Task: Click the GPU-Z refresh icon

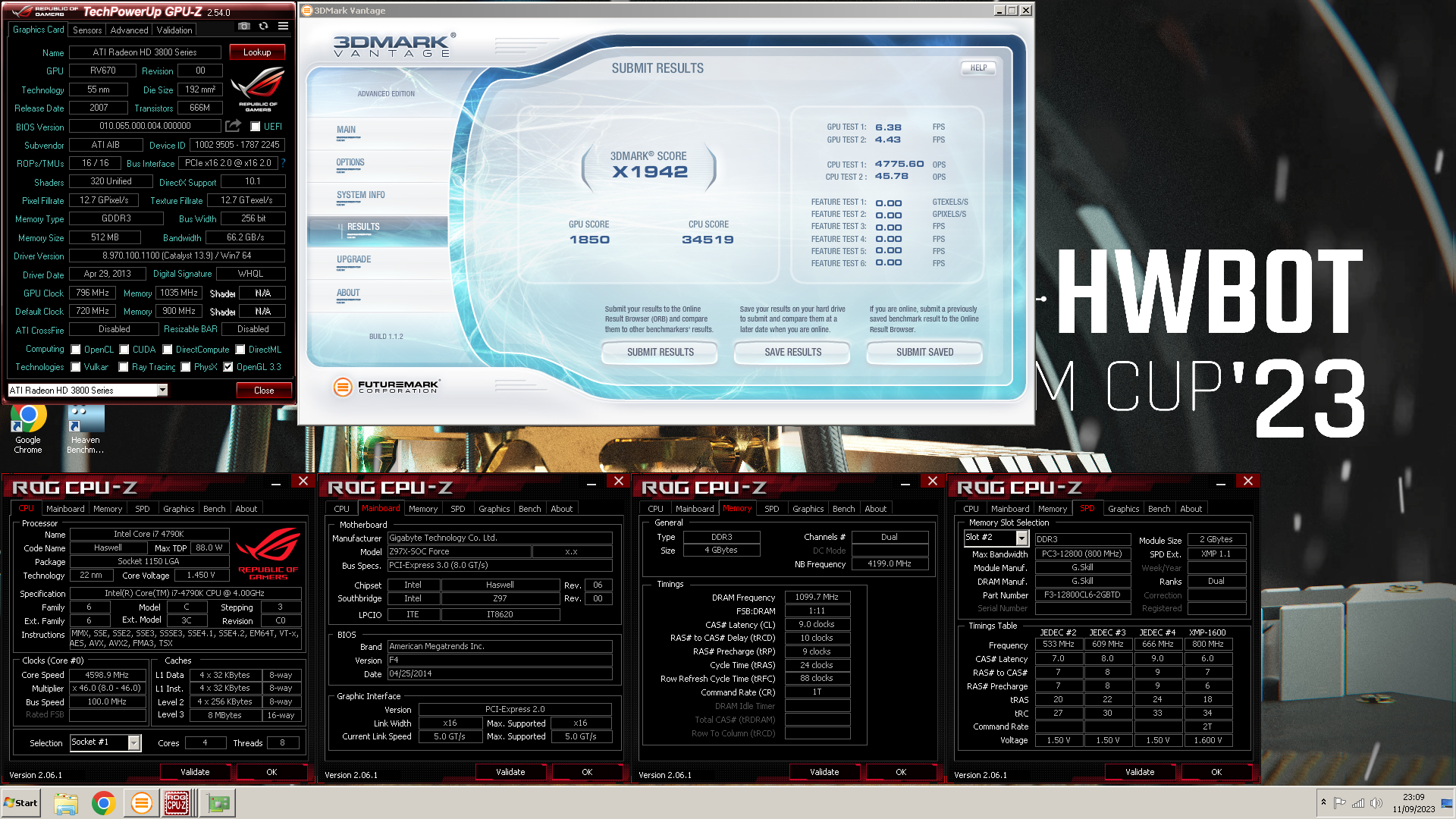Action: (x=263, y=26)
